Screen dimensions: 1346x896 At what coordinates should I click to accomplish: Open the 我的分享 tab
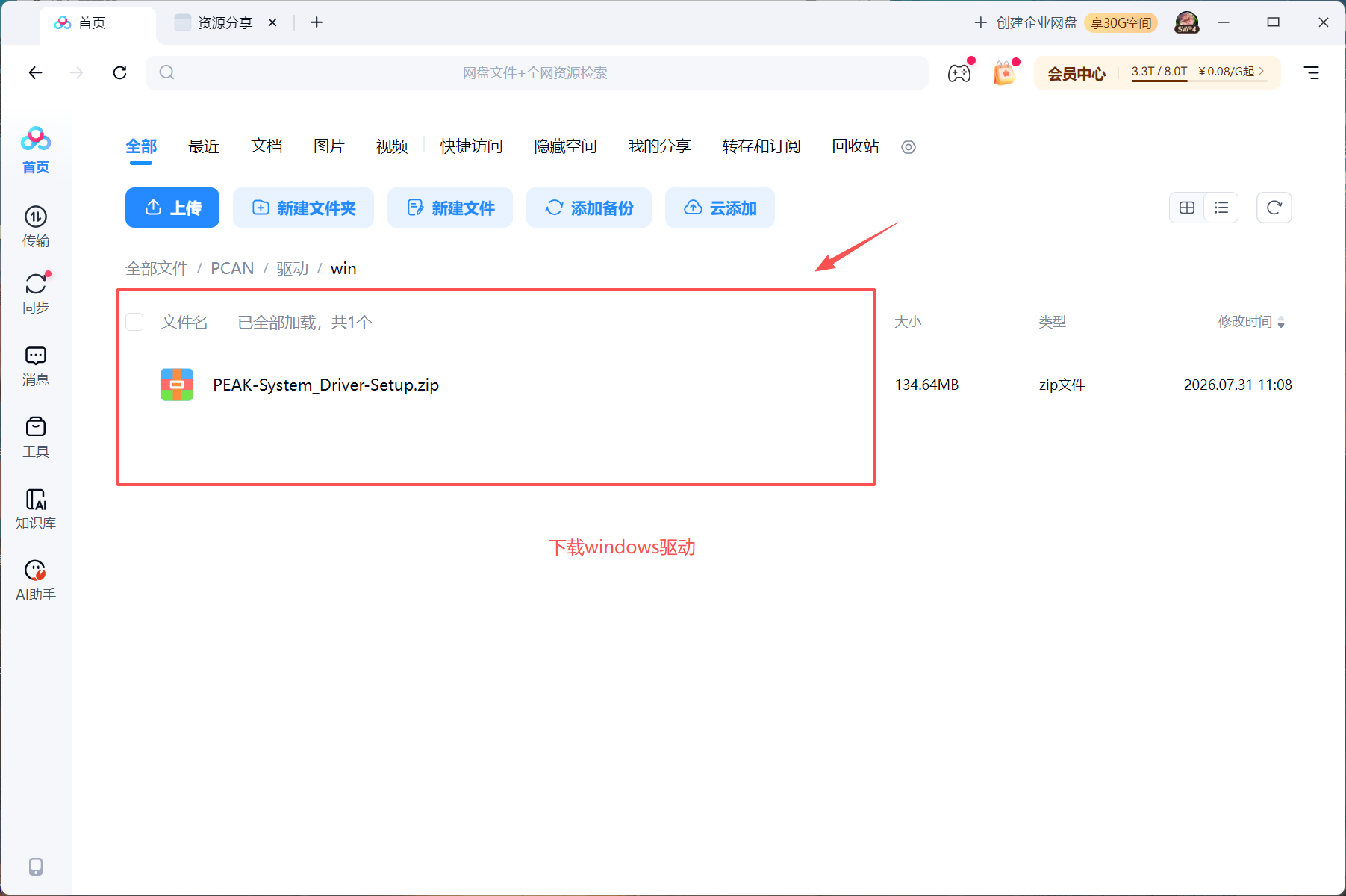[659, 146]
